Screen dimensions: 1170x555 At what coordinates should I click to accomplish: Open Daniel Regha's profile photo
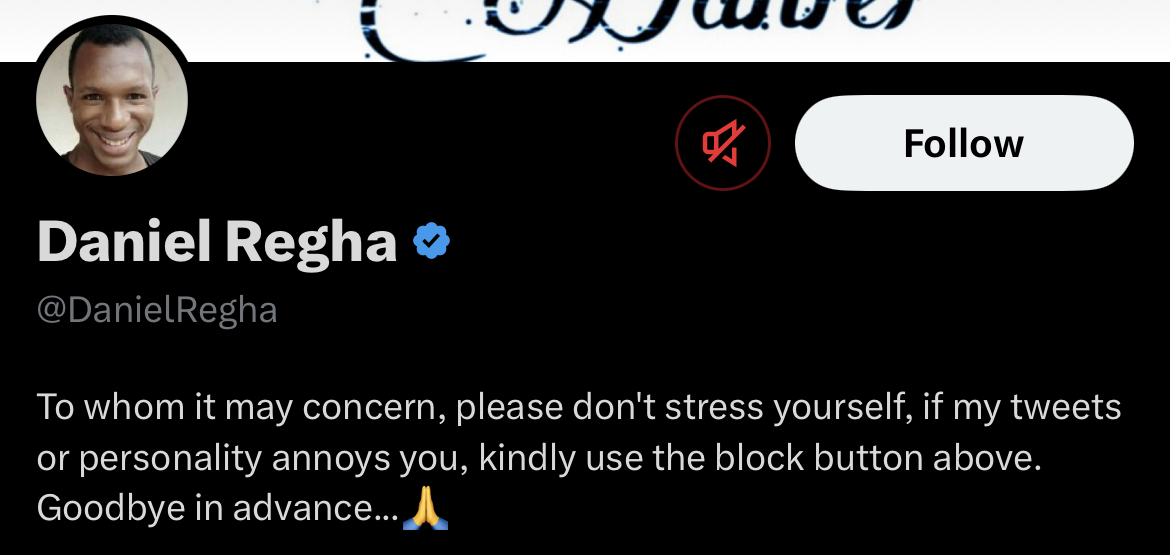(112, 99)
